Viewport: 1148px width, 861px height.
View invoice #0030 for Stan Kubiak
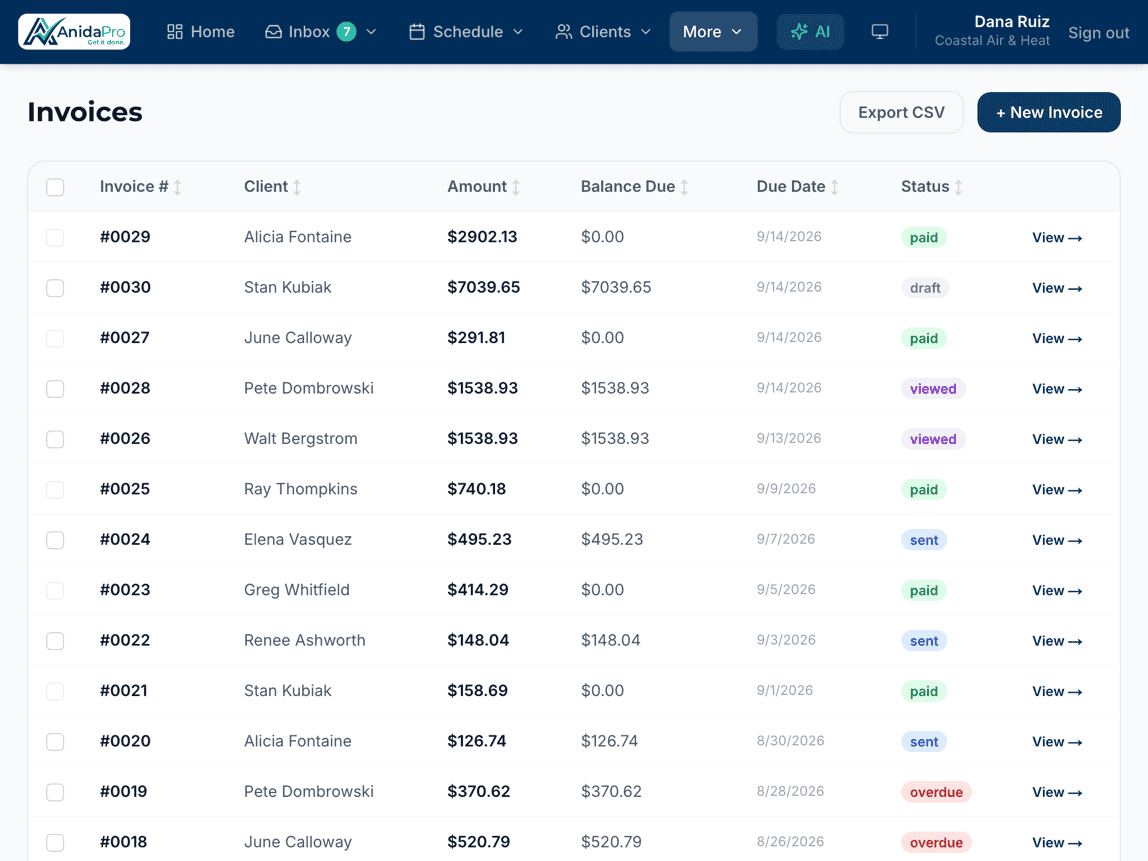[x=1057, y=288]
